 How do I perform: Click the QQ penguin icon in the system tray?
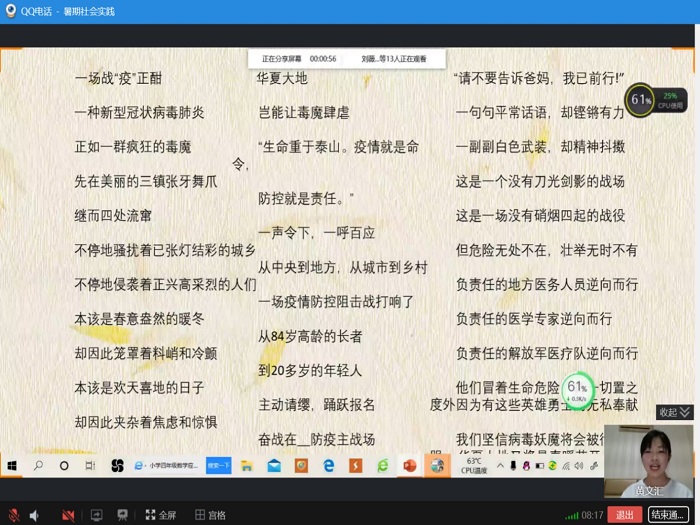[x=526, y=466]
